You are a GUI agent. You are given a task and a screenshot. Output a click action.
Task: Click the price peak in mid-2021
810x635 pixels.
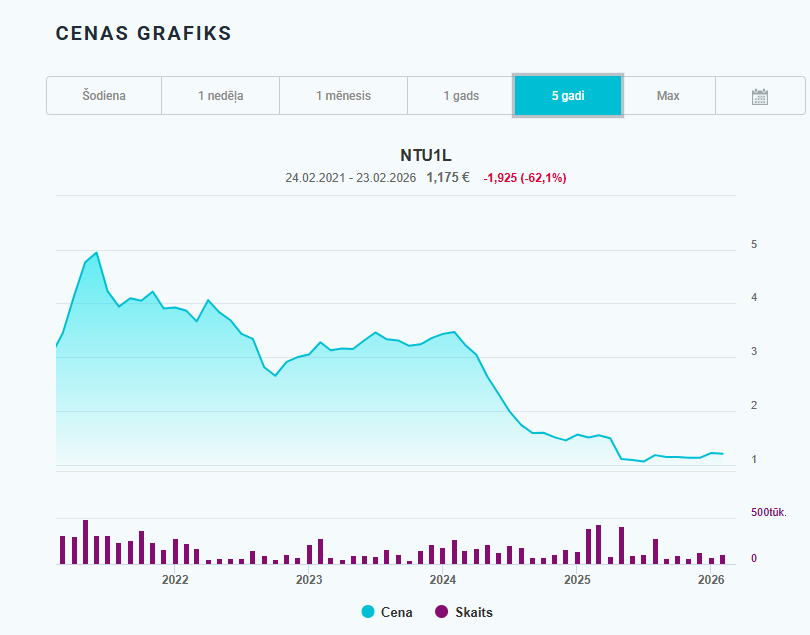click(96, 253)
